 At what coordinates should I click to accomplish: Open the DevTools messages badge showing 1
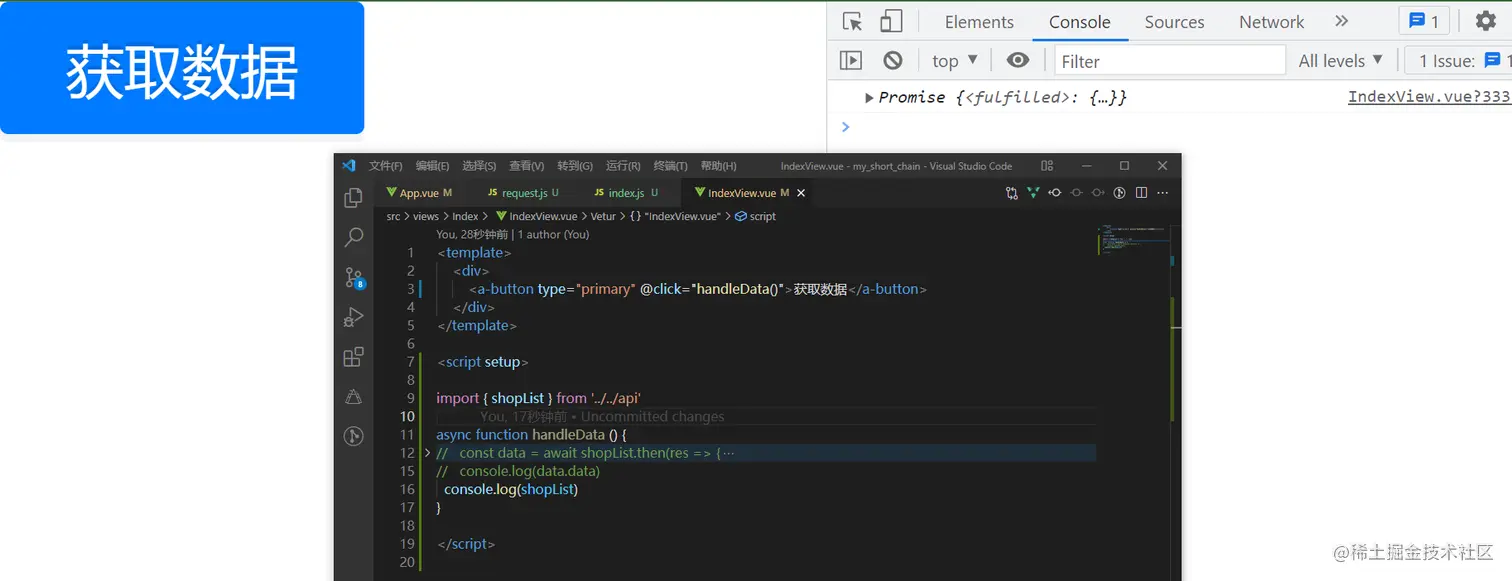[1424, 22]
